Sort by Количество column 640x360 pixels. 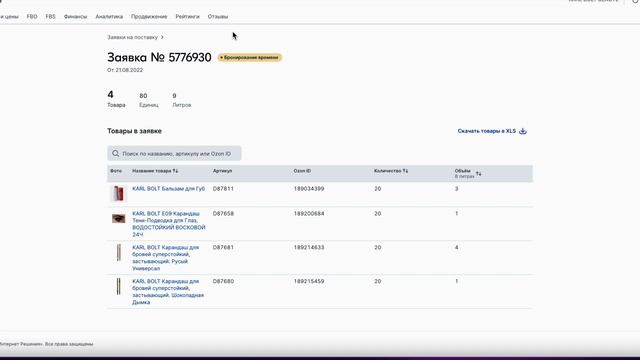pyautogui.click(x=391, y=171)
